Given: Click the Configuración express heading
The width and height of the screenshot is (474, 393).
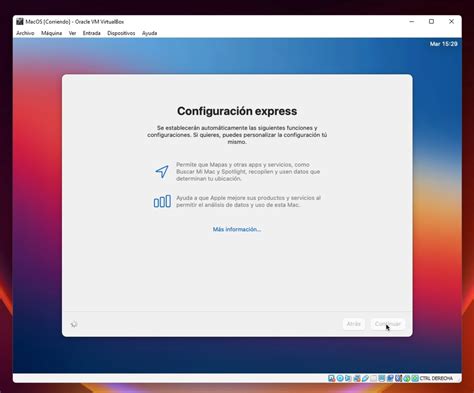Looking at the screenshot, I should 237,111.
